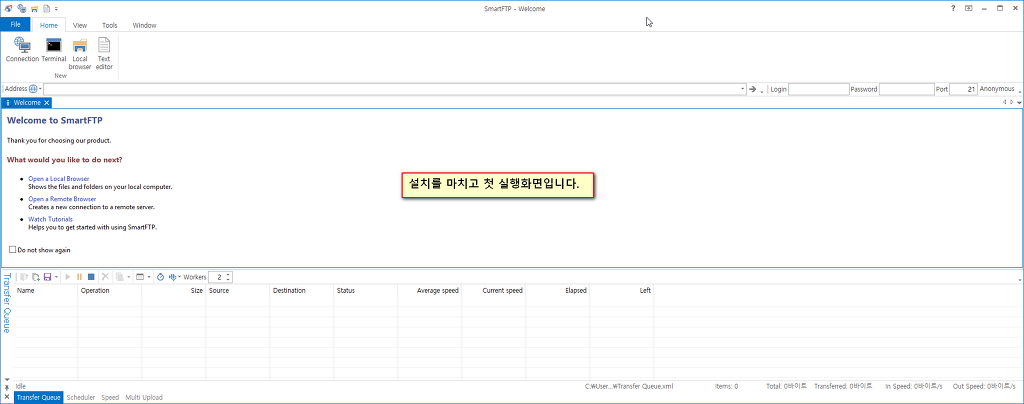Enable the Do not show again checkbox

click(x=12, y=250)
